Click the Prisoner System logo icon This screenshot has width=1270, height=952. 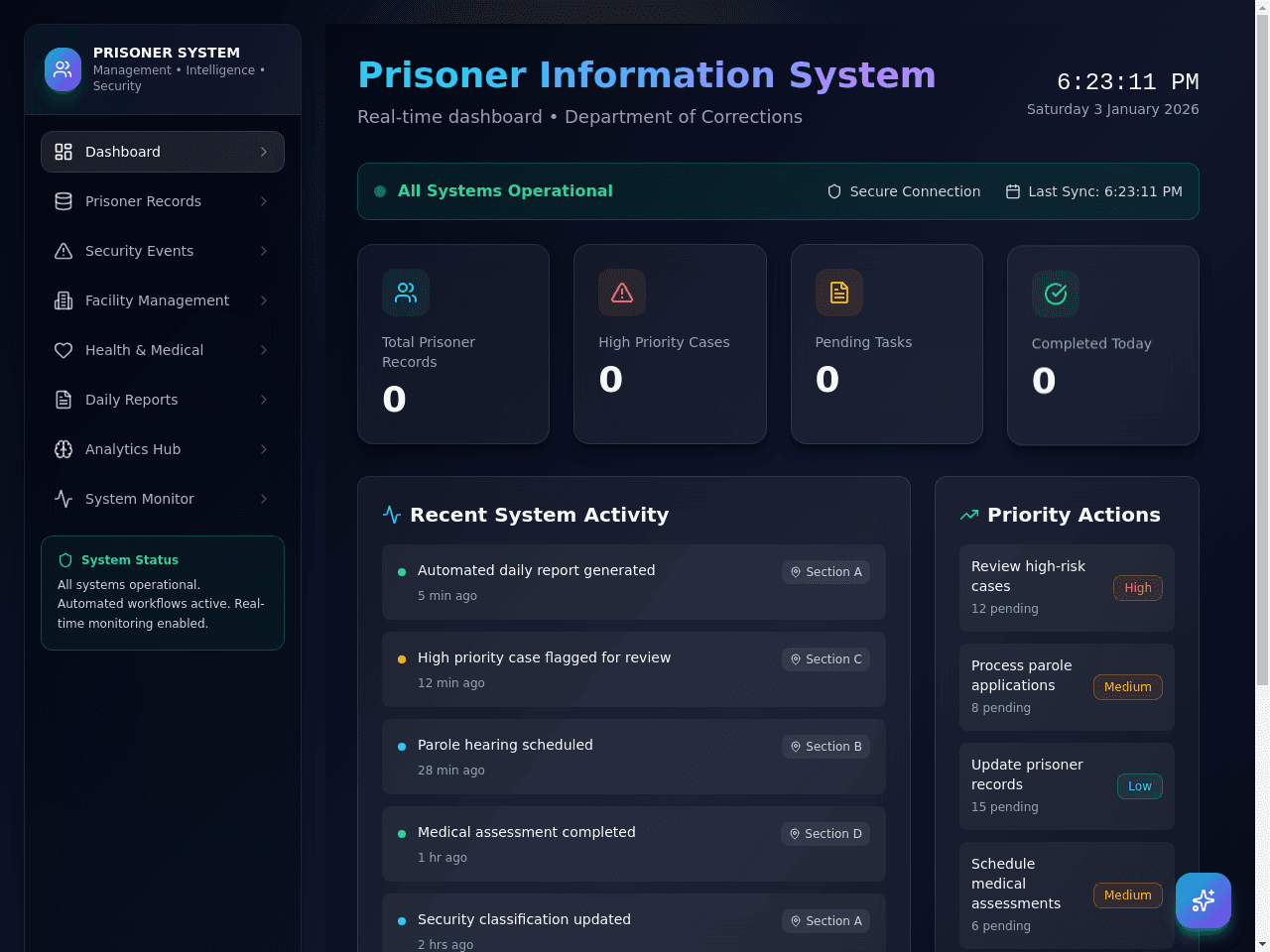pyautogui.click(x=63, y=69)
